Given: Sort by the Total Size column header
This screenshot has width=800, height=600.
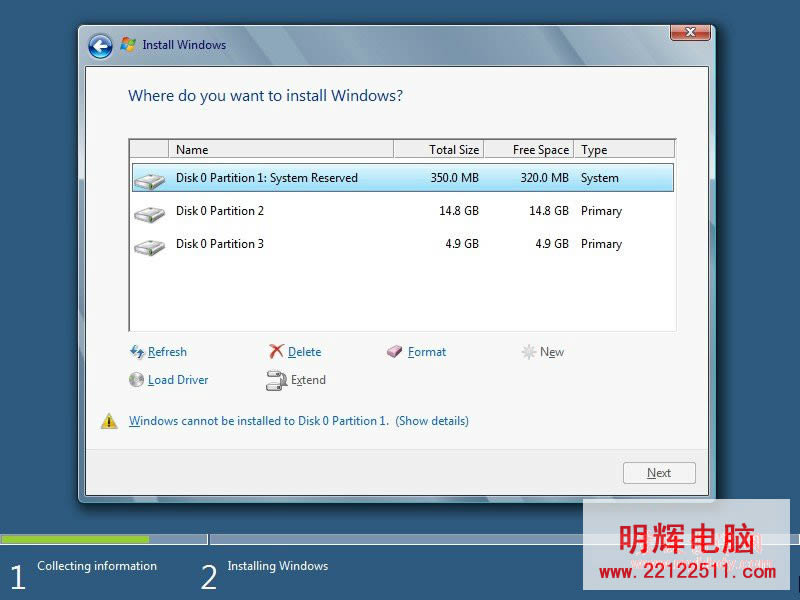Looking at the screenshot, I should point(439,149).
